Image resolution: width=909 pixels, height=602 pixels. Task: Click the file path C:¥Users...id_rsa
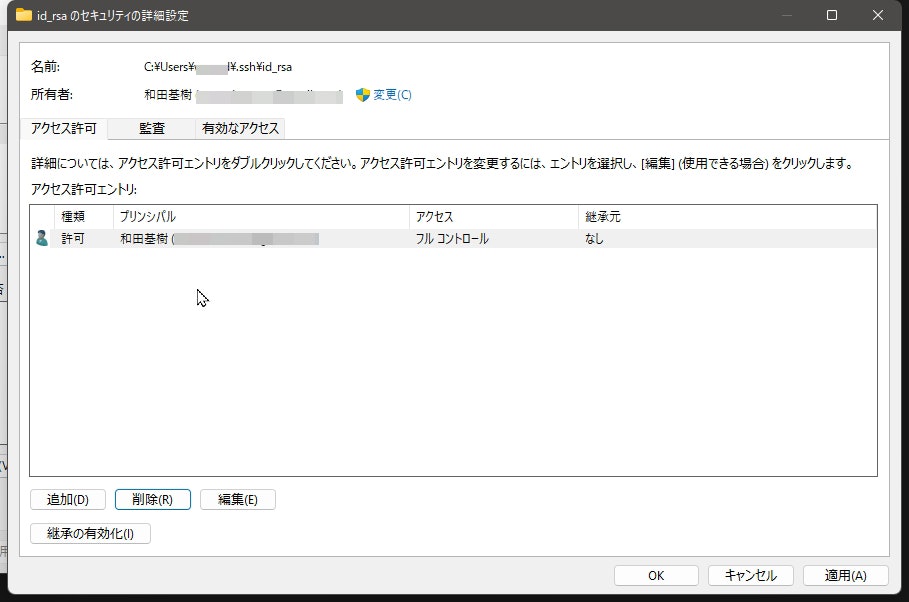218,67
